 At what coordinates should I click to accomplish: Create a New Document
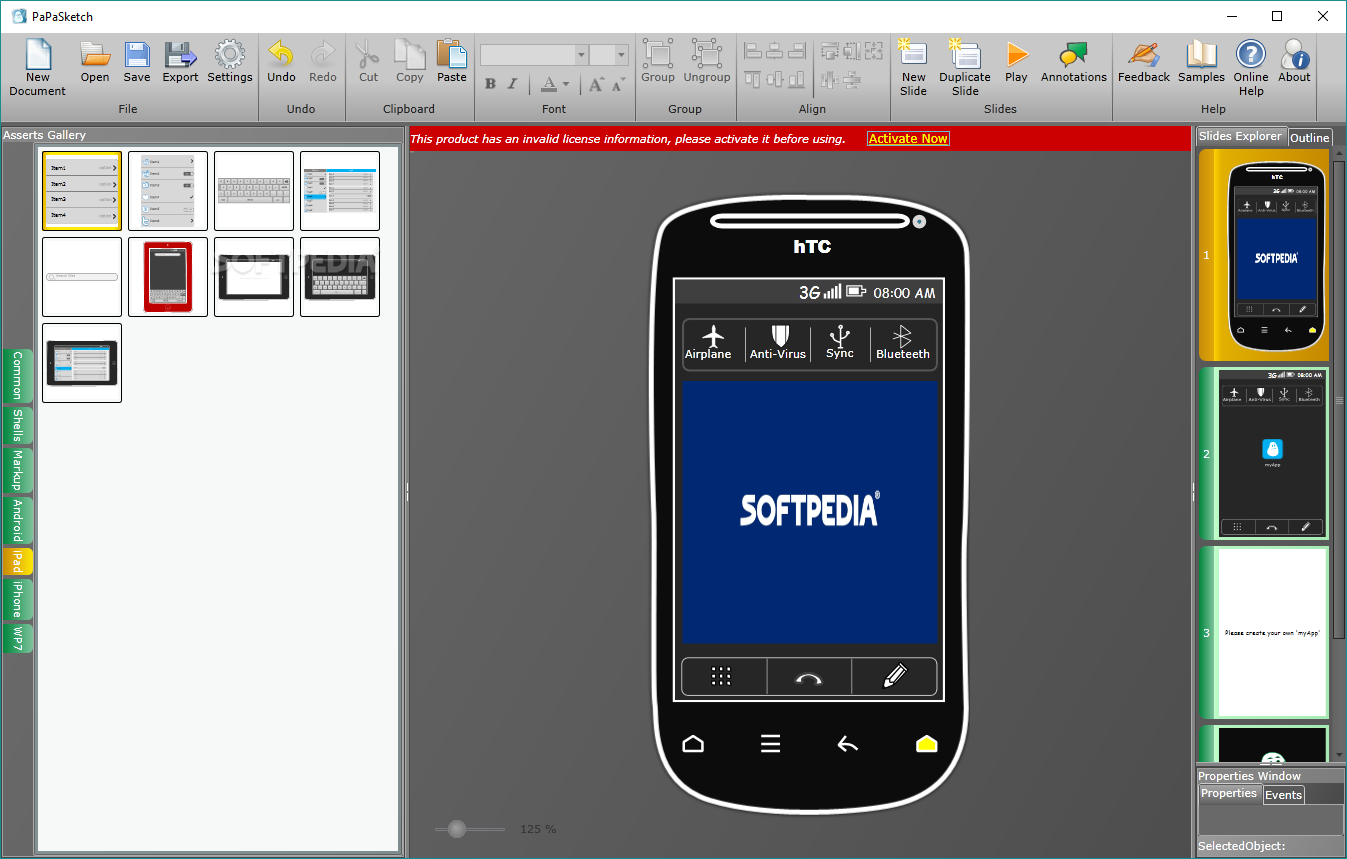pos(38,67)
